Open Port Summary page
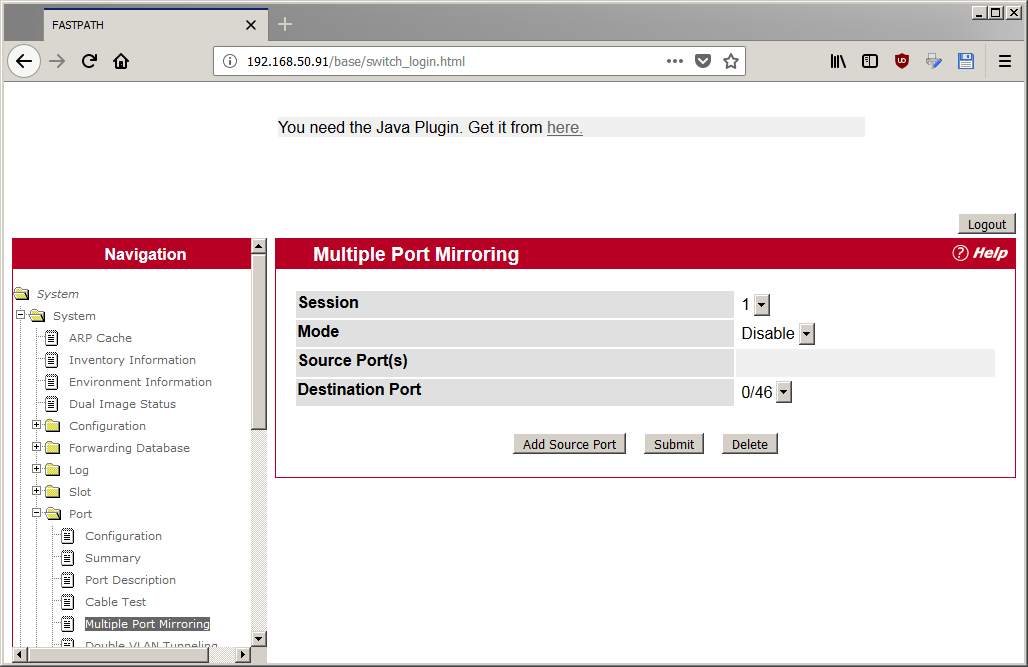The height and width of the screenshot is (667, 1028). click(x=113, y=558)
